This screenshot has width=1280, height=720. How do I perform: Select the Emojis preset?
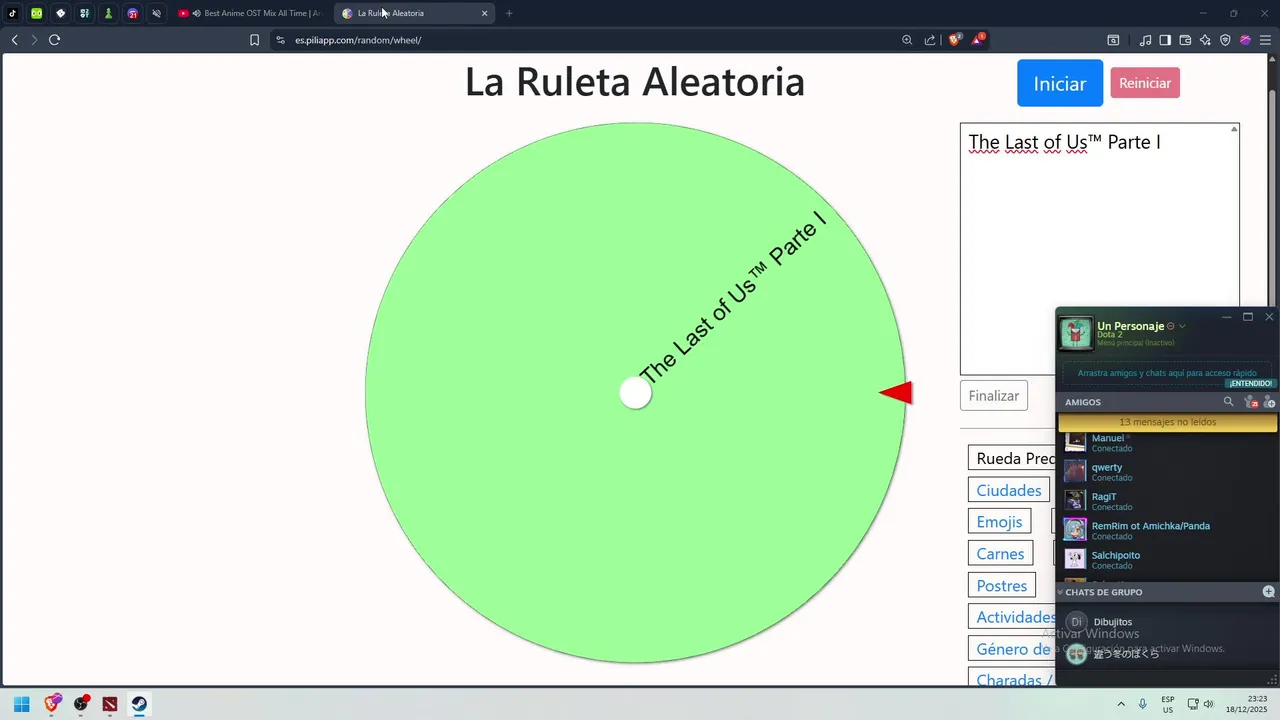[999, 521]
